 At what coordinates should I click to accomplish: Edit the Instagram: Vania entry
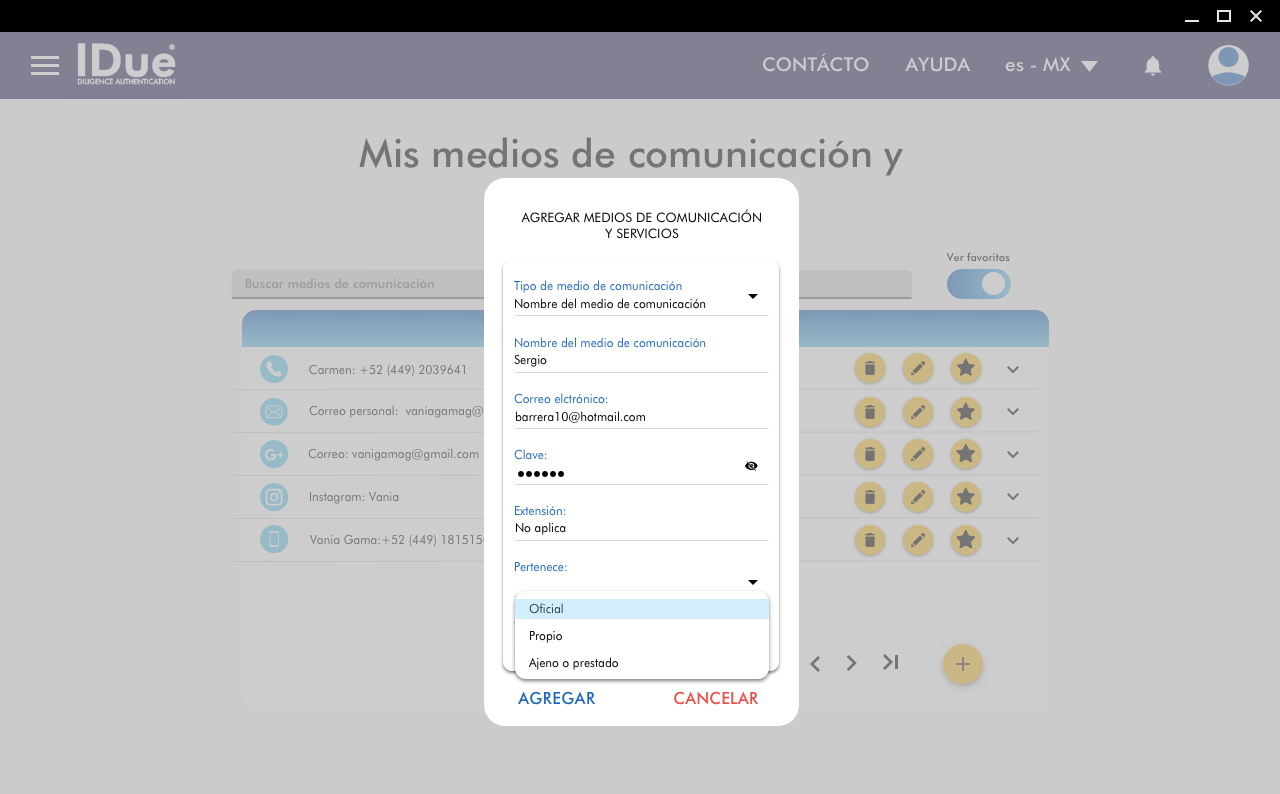click(917, 497)
